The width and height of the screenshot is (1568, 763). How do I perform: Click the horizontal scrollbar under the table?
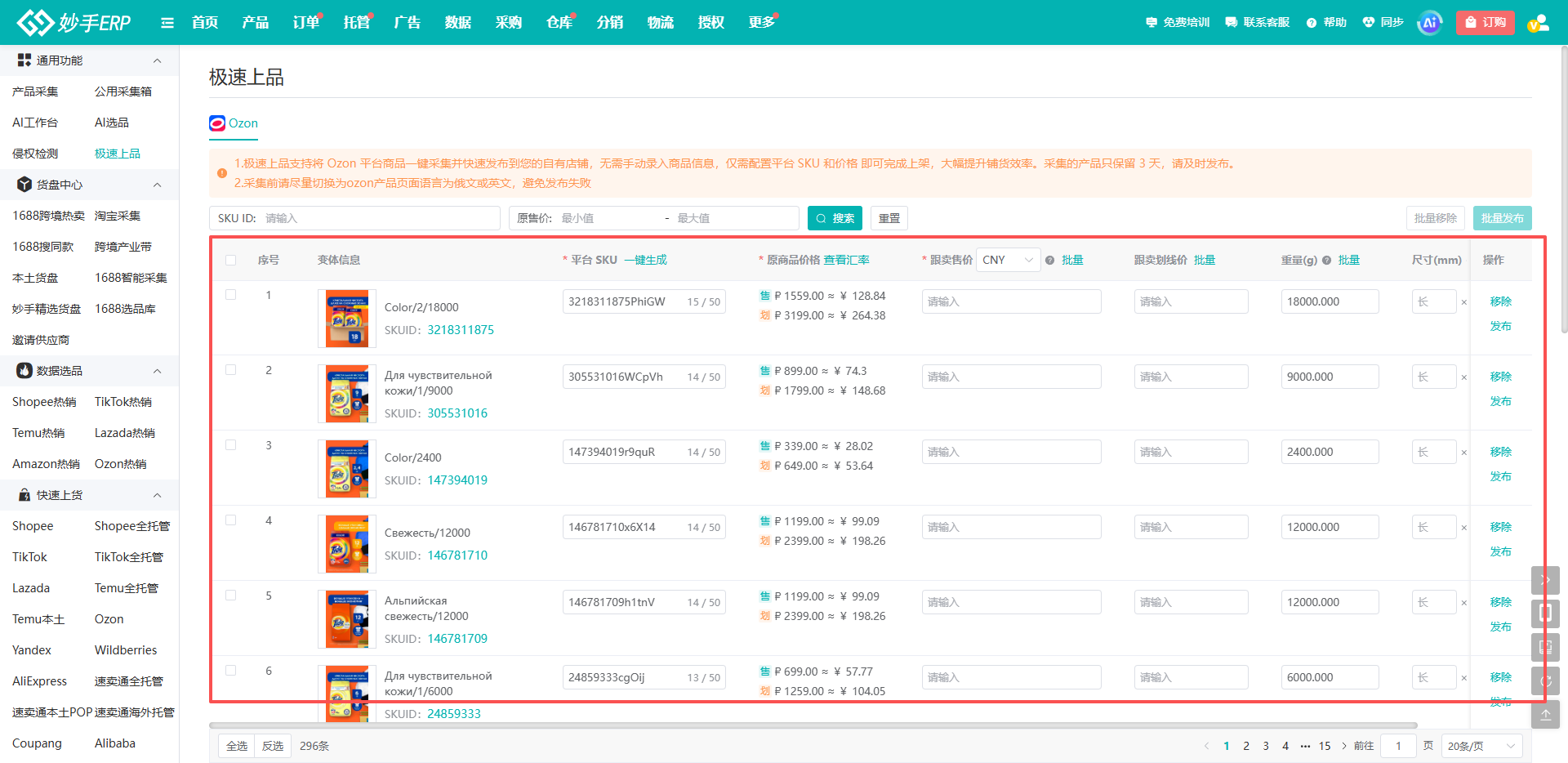click(x=813, y=725)
